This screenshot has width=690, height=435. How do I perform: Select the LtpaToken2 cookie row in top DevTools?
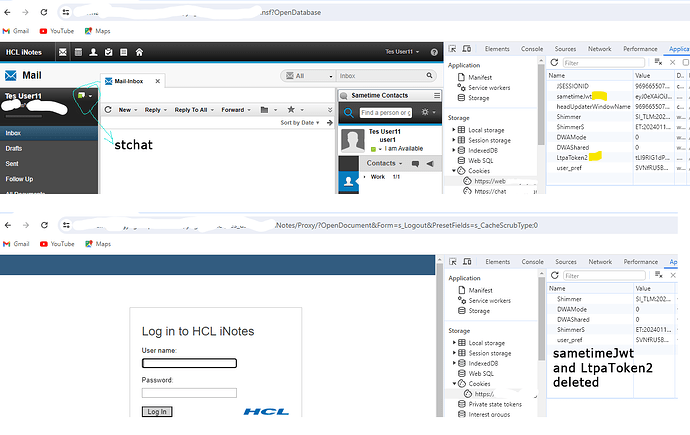tap(616, 157)
